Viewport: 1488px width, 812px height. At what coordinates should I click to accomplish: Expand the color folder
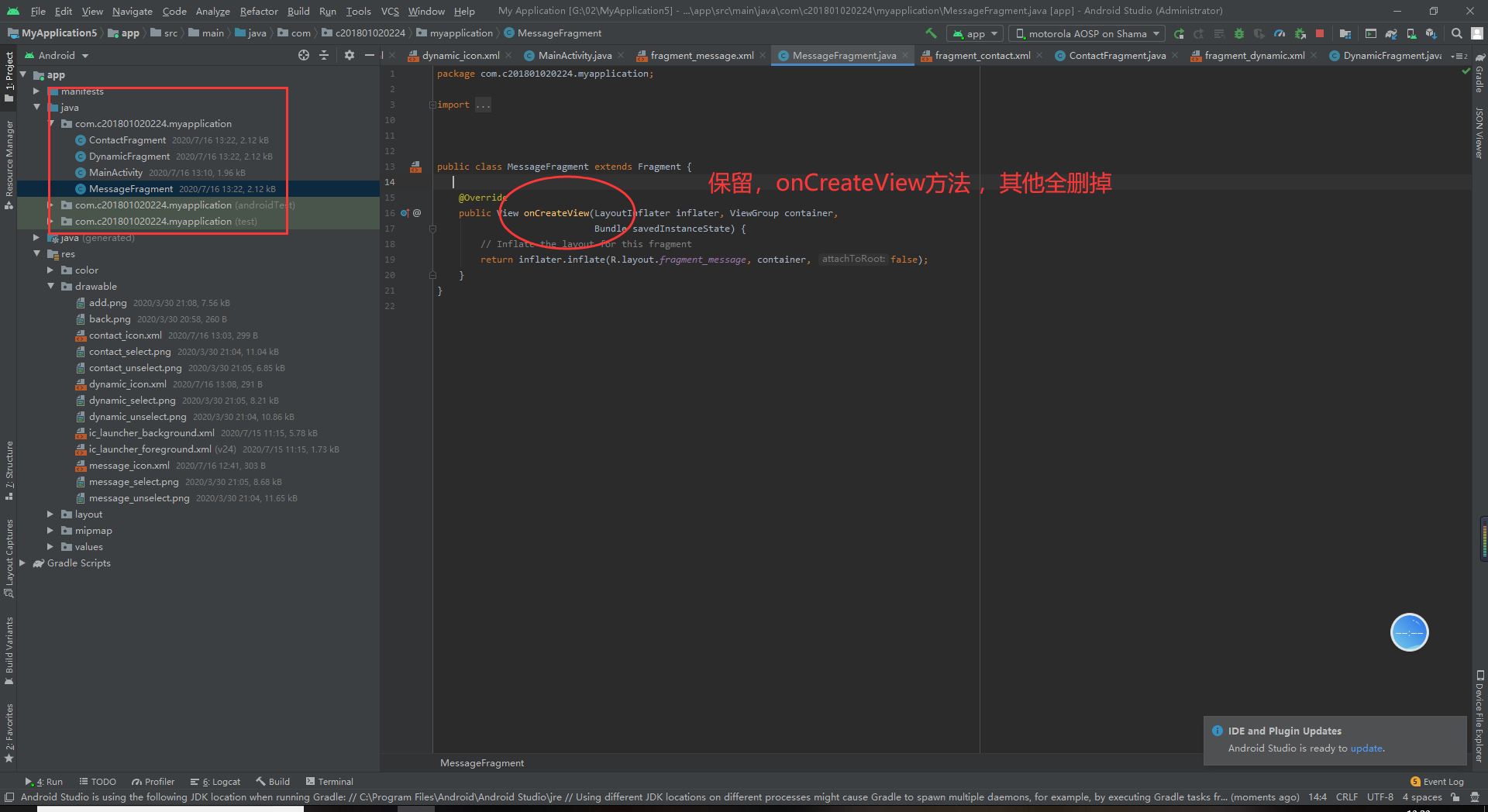(x=50, y=270)
